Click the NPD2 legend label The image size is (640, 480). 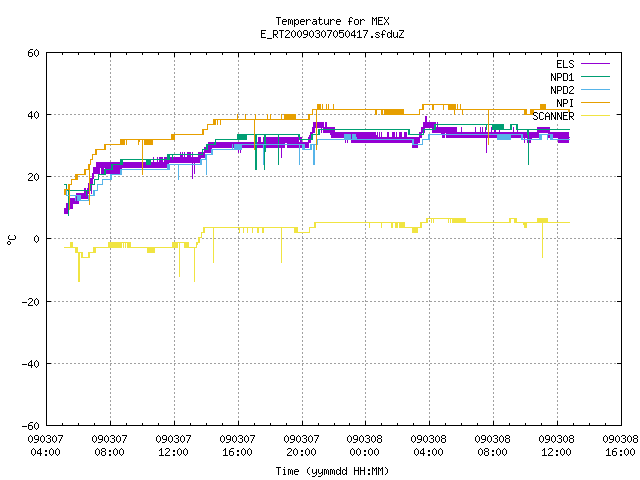click(x=562, y=90)
